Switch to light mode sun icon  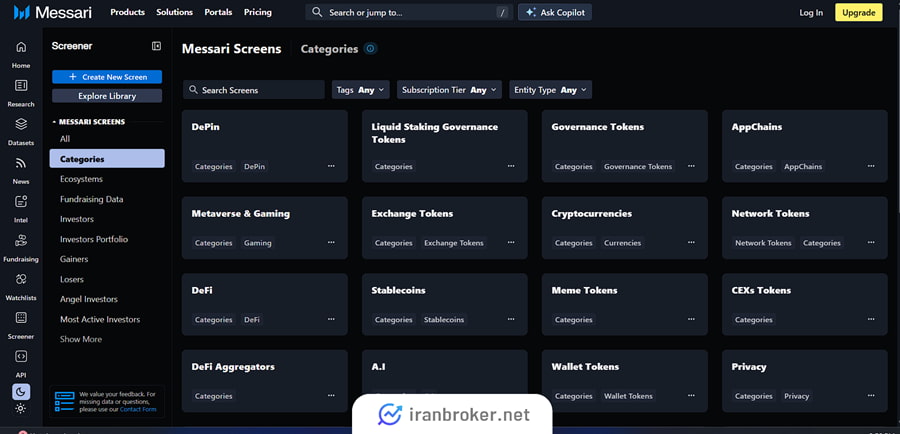pyautogui.click(x=21, y=408)
